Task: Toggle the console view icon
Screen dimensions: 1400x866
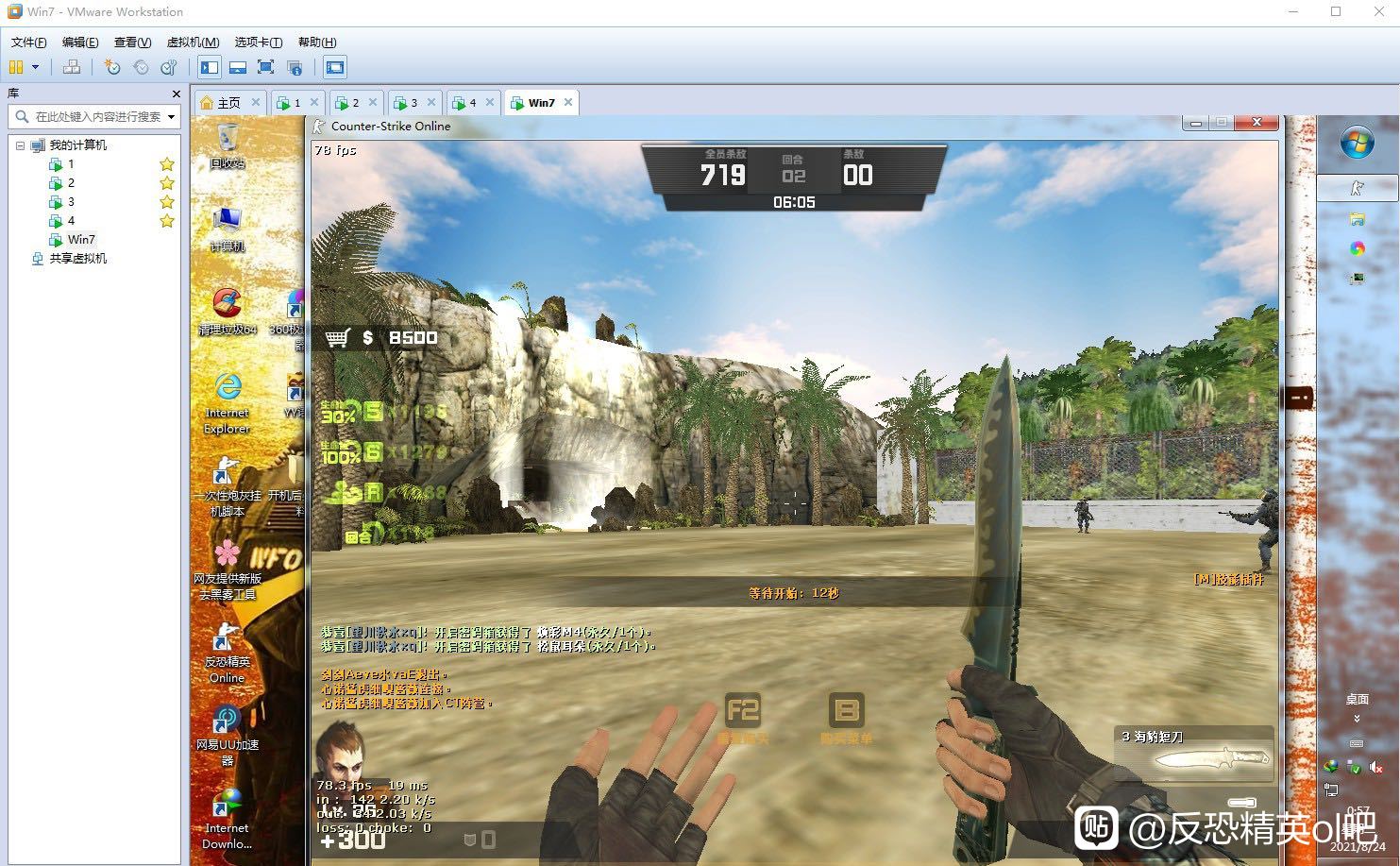Action: pos(334,67)
